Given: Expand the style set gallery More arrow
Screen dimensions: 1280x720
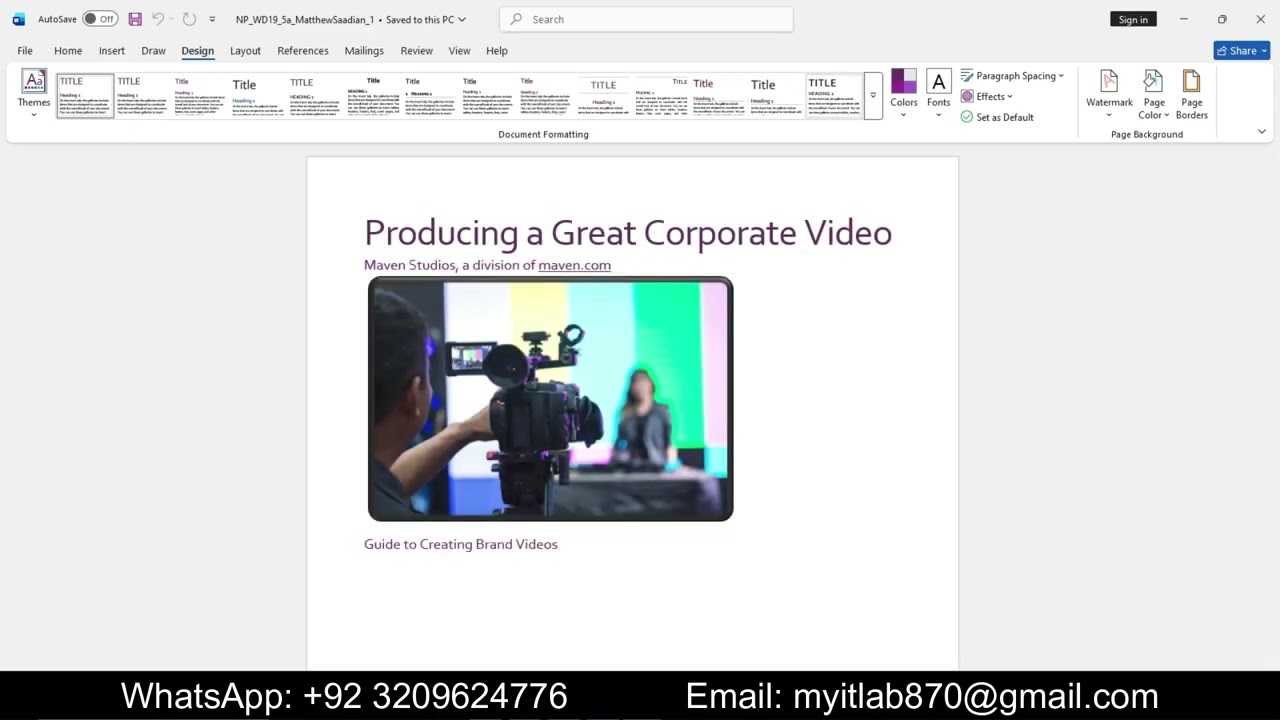Looking at the screenshot, I should click(x=873, y=96).
